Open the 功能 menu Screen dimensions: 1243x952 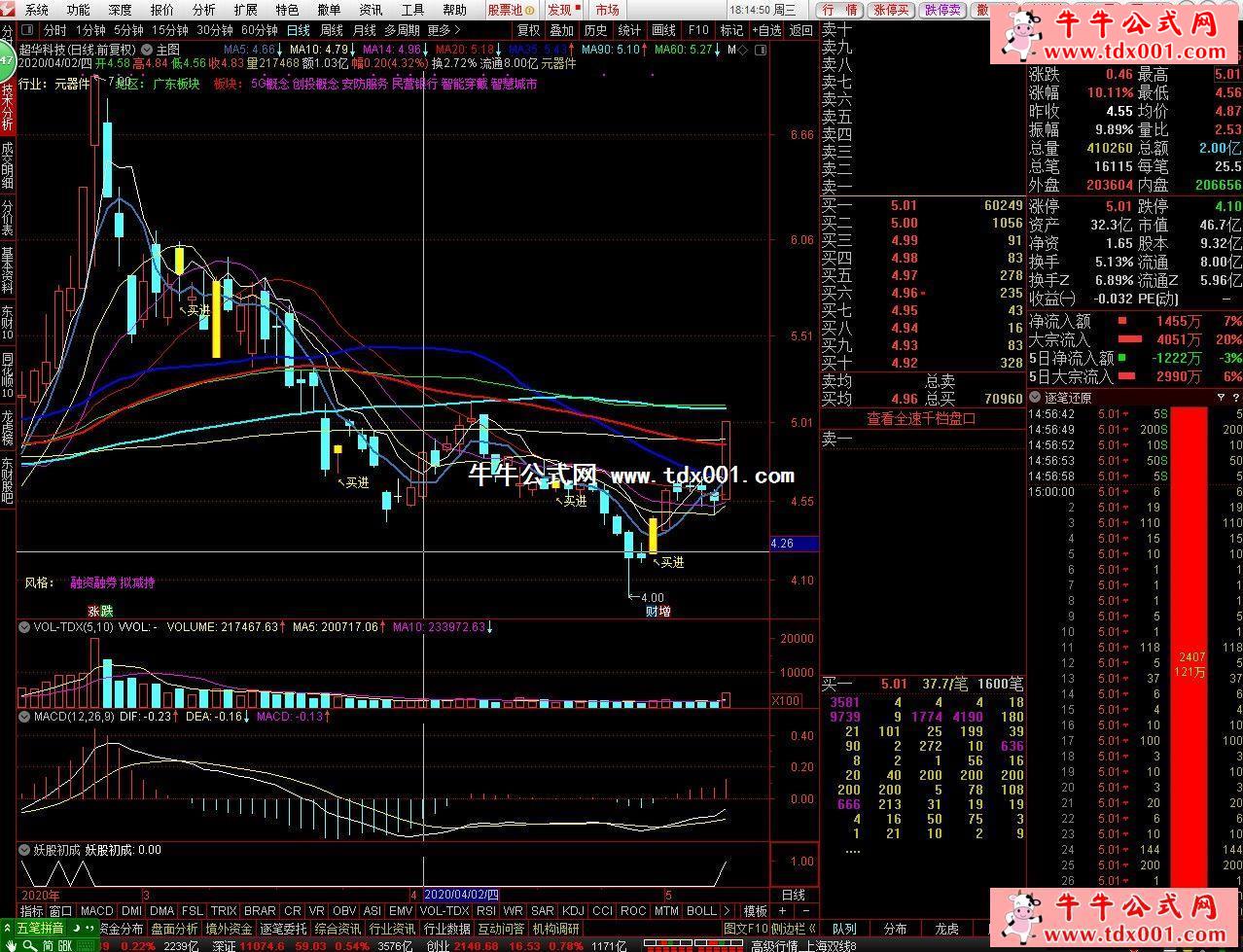[x=78, y=10]
